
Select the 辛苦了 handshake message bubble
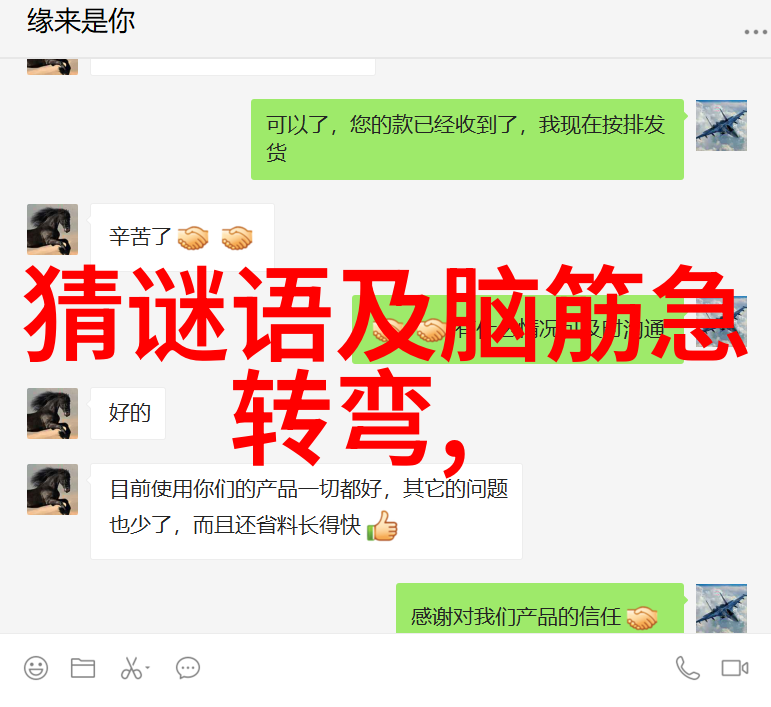[x=182, y=237]
